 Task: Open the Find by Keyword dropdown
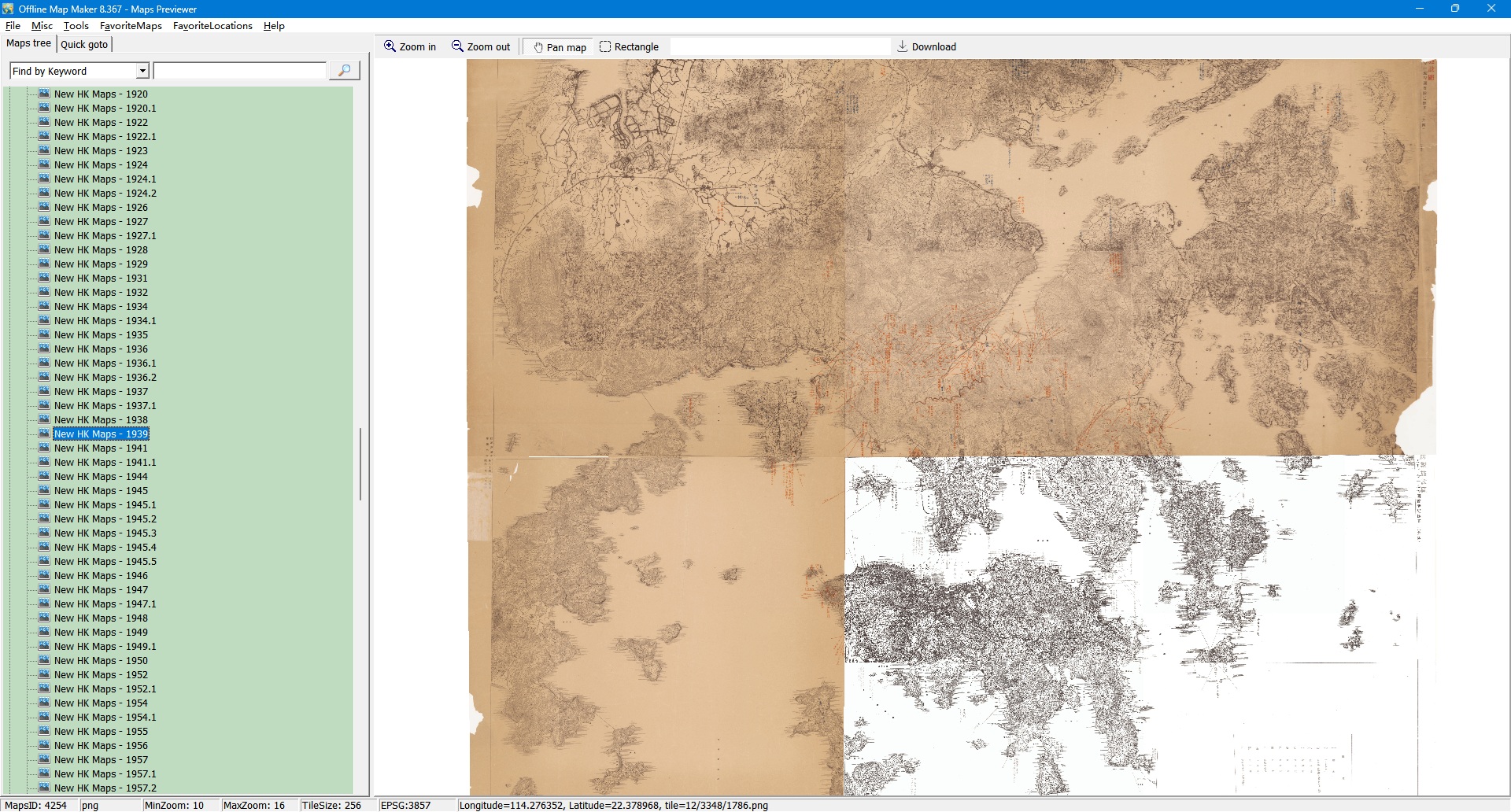click(x=142, y=71)
